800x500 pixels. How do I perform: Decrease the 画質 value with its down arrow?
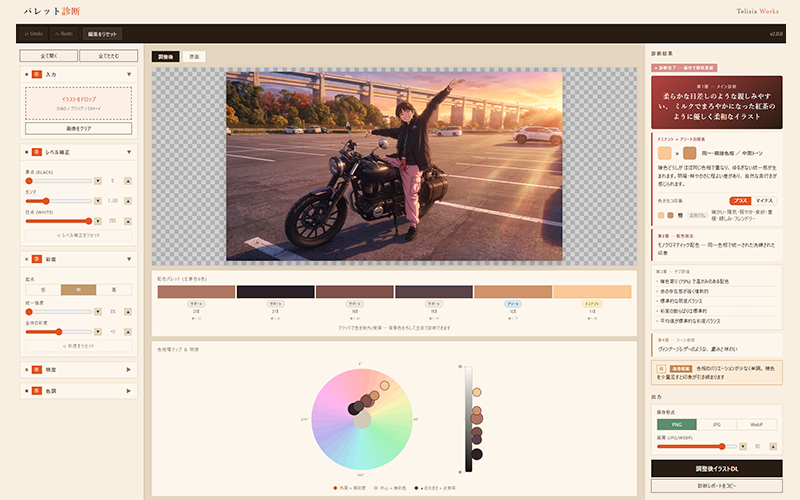point(743,446)
